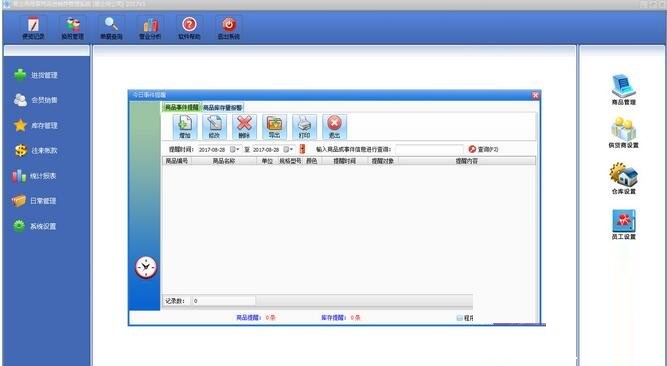Image resolution: width=667 pixels, height=366 pixels.
Task: Click the 商品编号 column header
Action: [177, 161]
